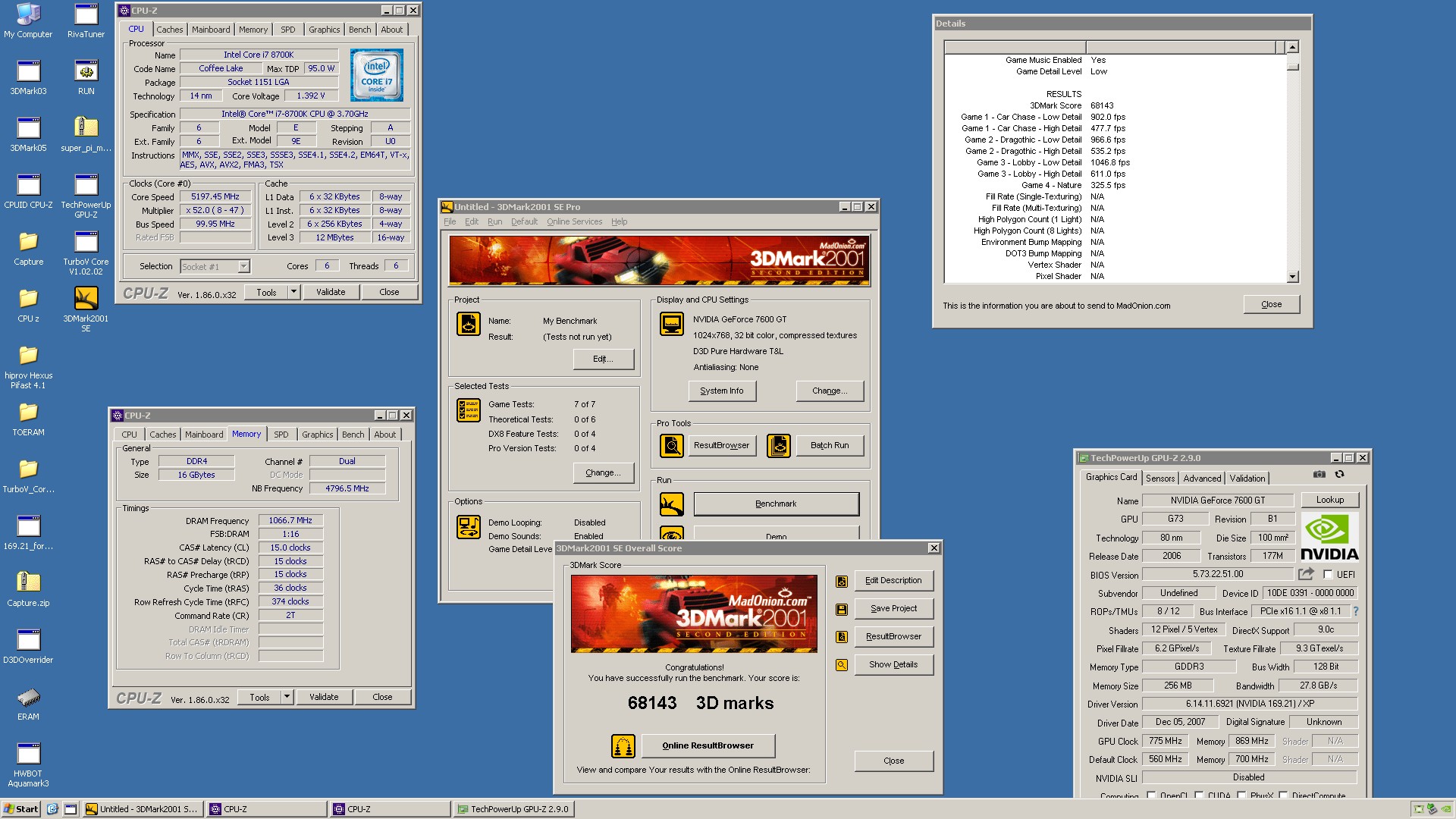Select the super_pi_m... desktop icon
Viewport: 1456px width, 819px height.
coord(86,134)
